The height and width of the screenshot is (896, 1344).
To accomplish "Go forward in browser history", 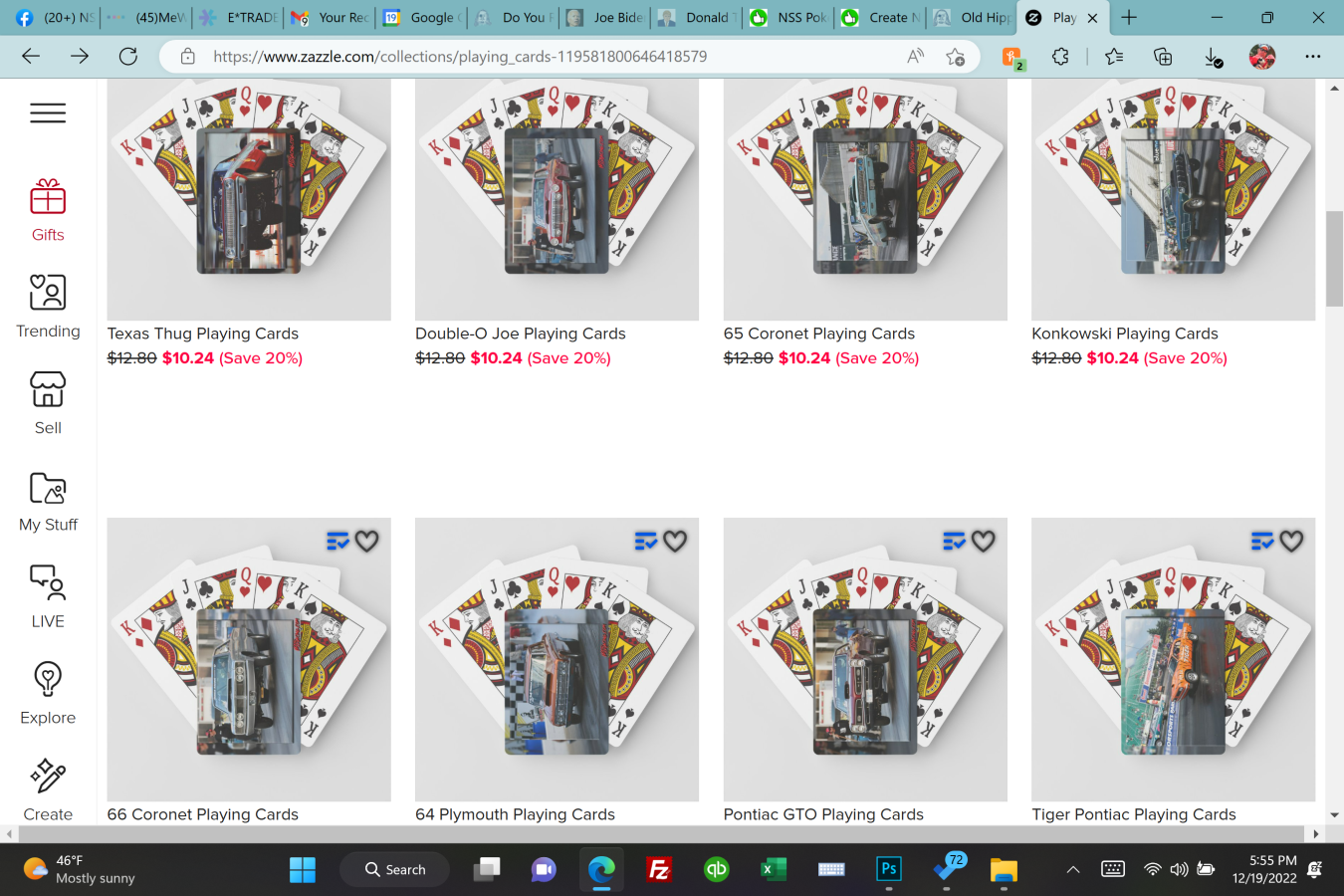I will pos(80,57).
